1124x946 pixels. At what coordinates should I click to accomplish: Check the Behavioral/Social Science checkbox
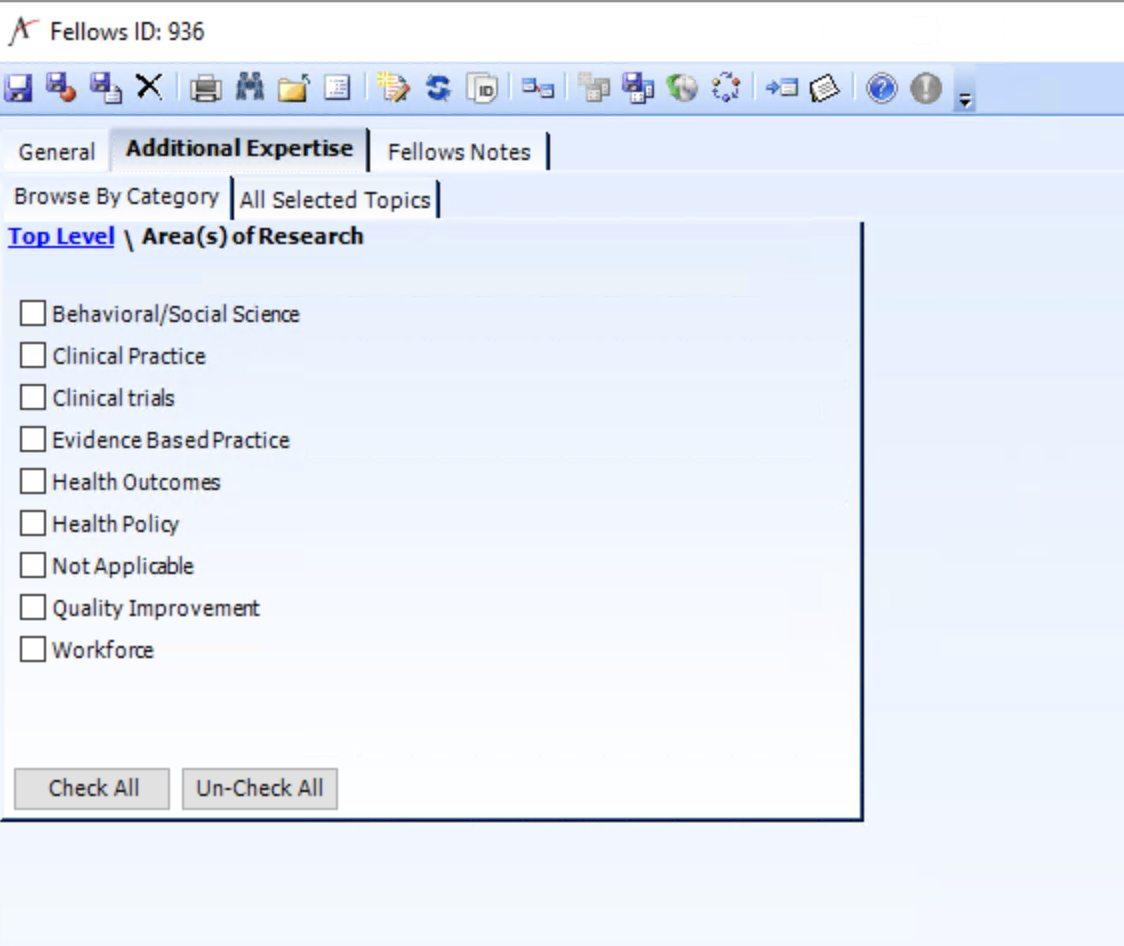[x=33, y=314]
